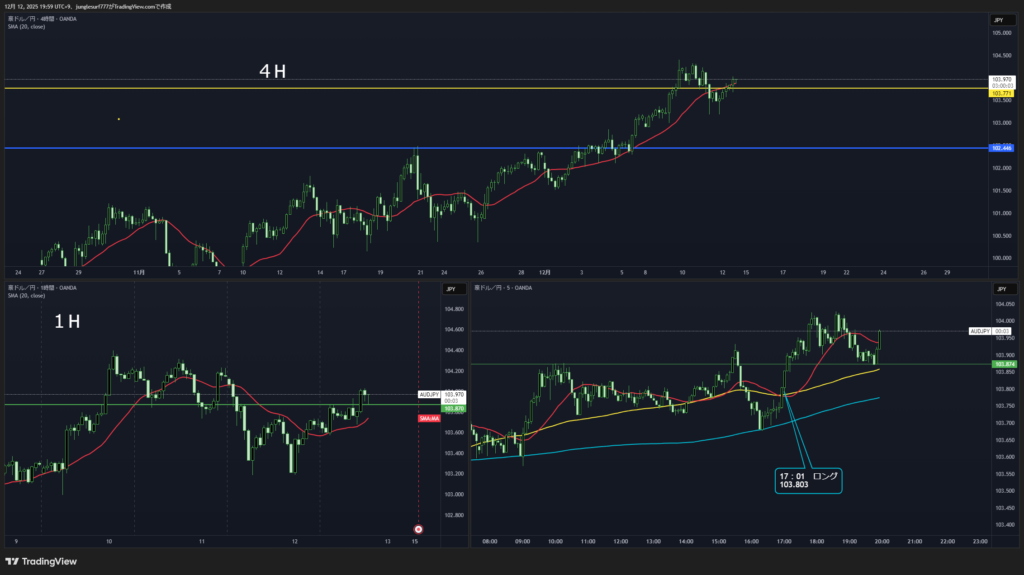Screen dimensions: 1024x575
Task: Click the yellow 103.771 price label
Action: click(1000, 93)
